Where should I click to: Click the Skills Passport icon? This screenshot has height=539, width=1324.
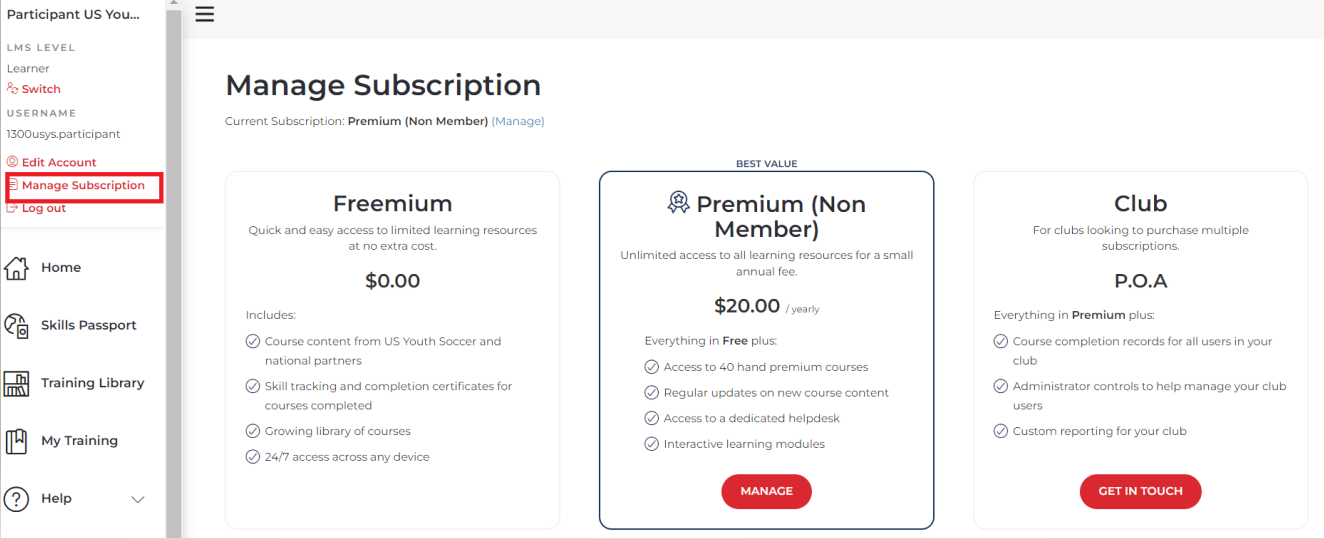pos(16,326)
